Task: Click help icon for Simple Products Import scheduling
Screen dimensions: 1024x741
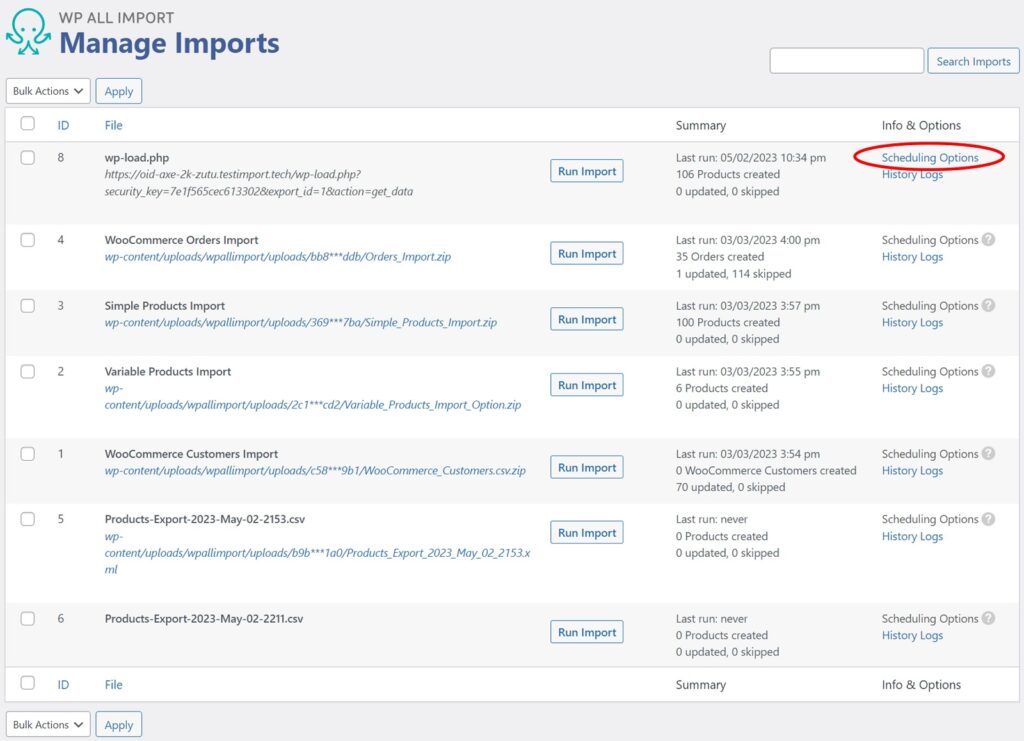Action: click(x=991, y=306)
